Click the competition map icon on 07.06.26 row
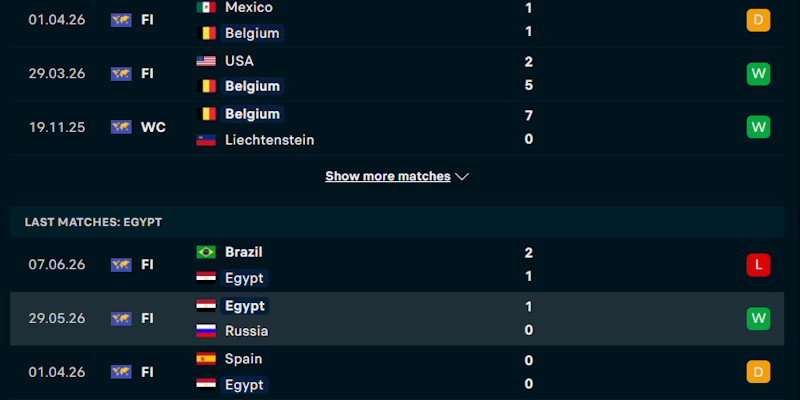800x400 pixels. click(121, 265)
